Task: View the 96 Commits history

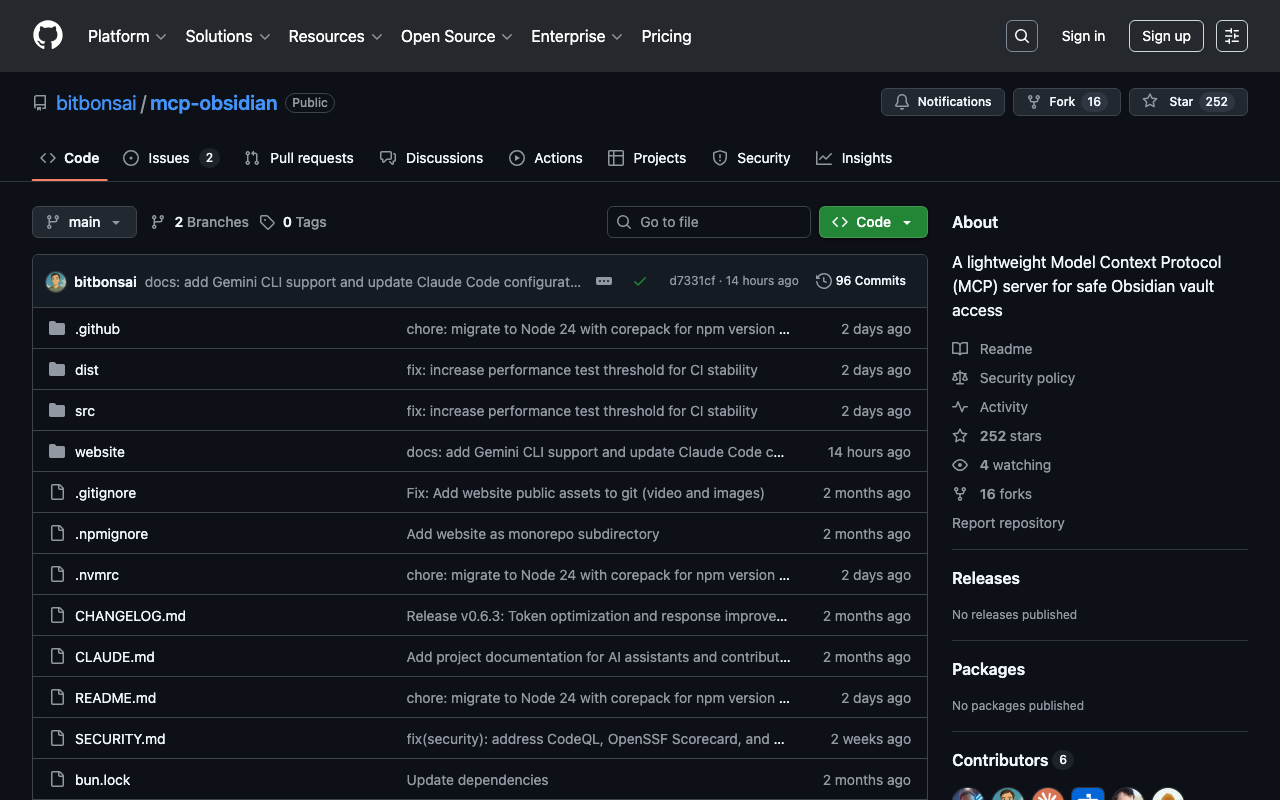Action: coord(861,281)
